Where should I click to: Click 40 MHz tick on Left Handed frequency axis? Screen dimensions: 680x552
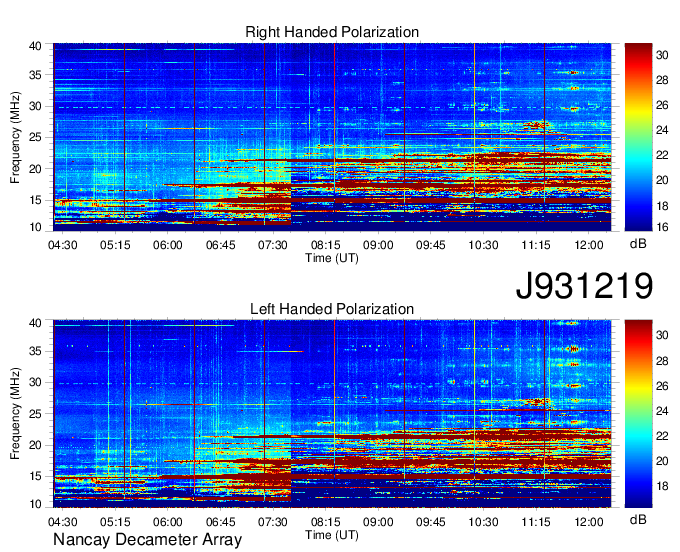pyautogui.click(x=35, y=323)
